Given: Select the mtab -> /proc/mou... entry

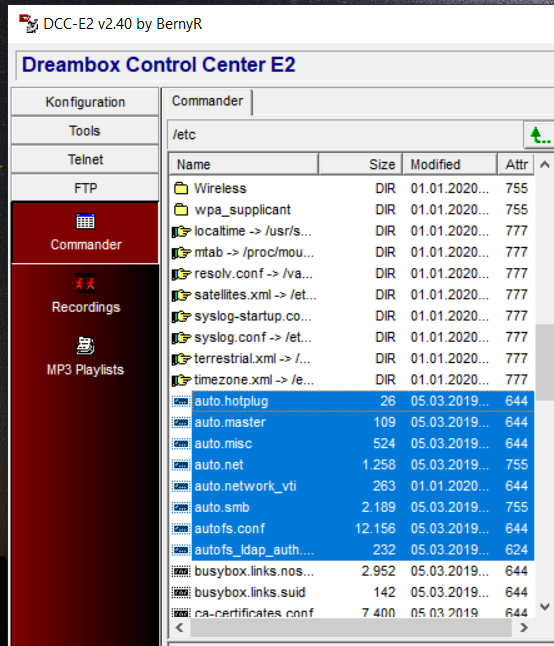Looking at the screenshot, I should [x=254, y=253].
